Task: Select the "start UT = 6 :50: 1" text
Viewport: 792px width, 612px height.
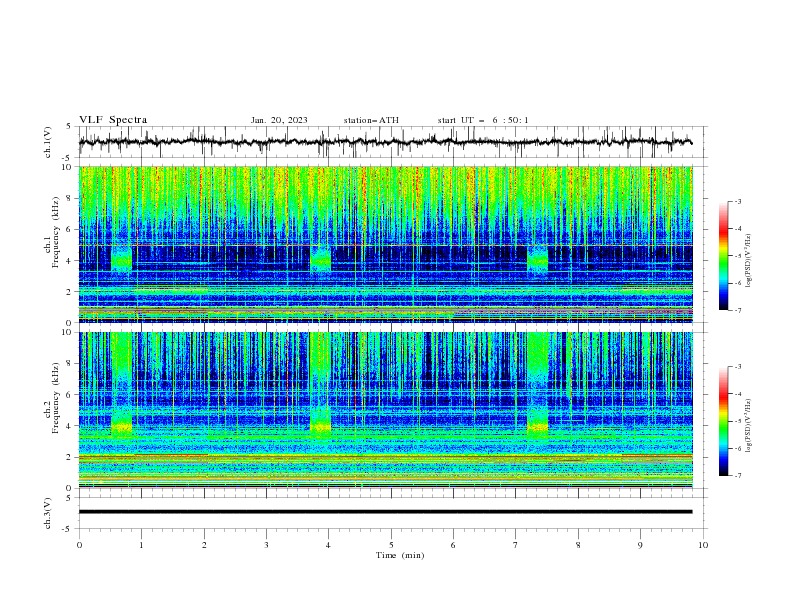Action: (x=483, y=120)
